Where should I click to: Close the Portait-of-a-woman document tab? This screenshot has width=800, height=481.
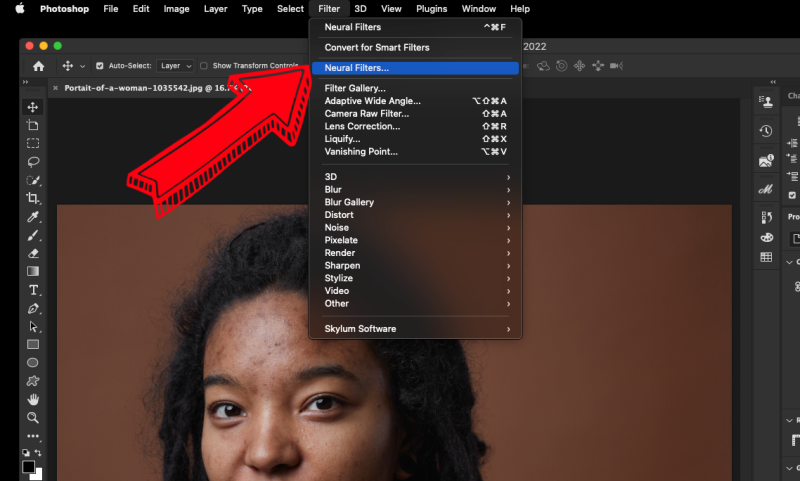pos(56,88)
